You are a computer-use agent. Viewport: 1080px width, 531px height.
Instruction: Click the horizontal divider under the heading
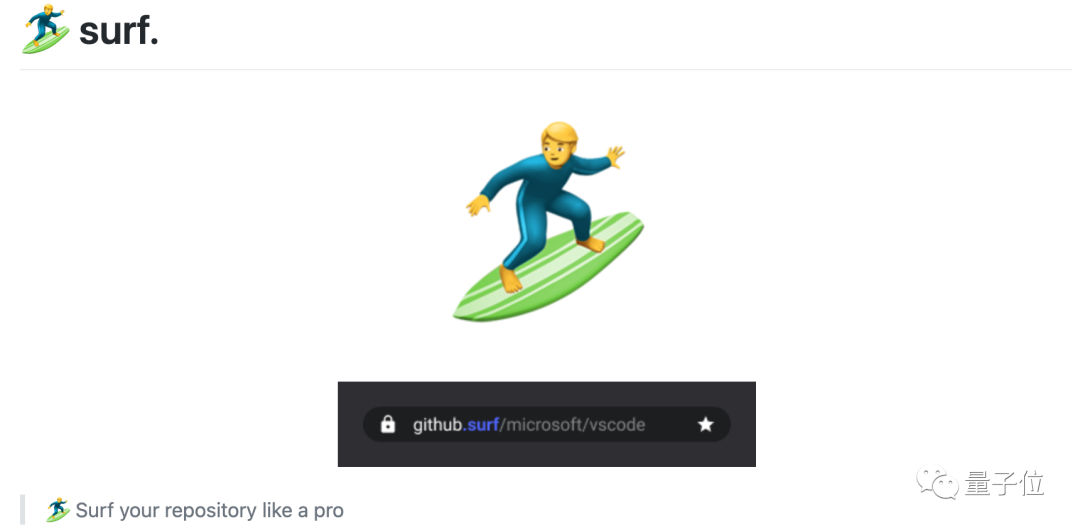tap(546, 70)
